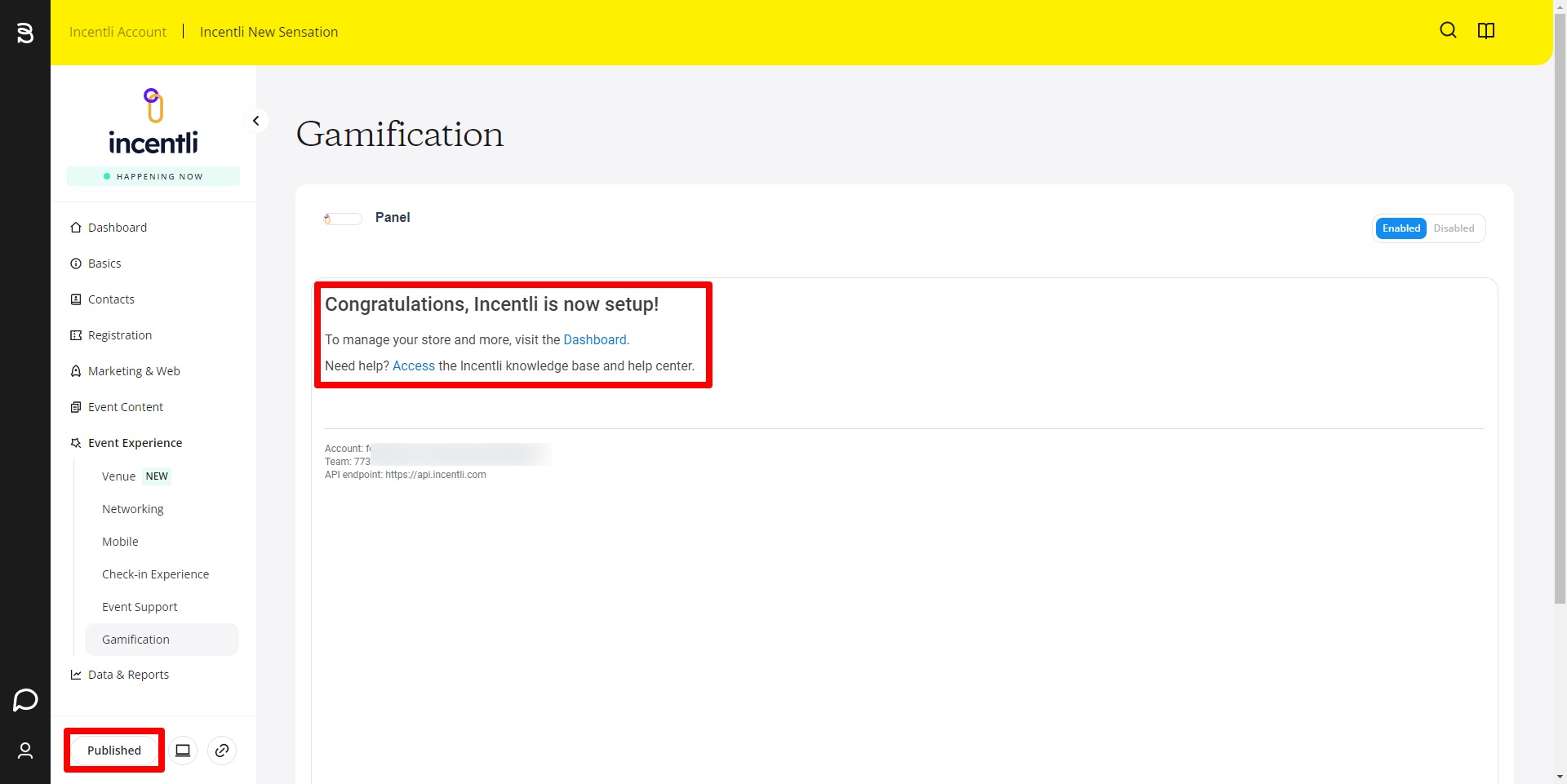Click the Dashboard home icon

coord(76,228)
